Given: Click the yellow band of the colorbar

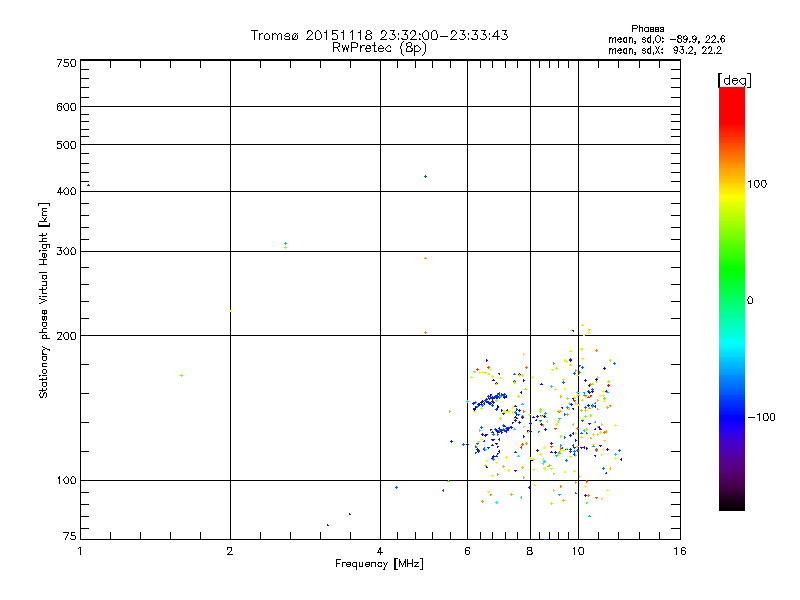Looking at the screenshot, I should (x=732, y=196).
